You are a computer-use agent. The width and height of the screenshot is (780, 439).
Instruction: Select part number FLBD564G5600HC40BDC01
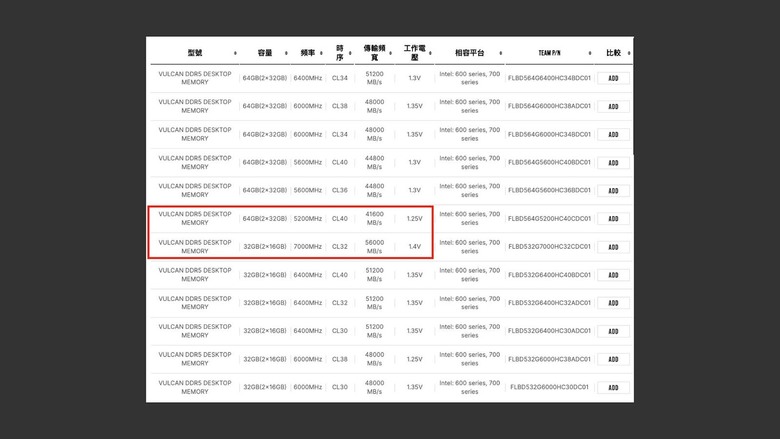[x=549, y=162]
